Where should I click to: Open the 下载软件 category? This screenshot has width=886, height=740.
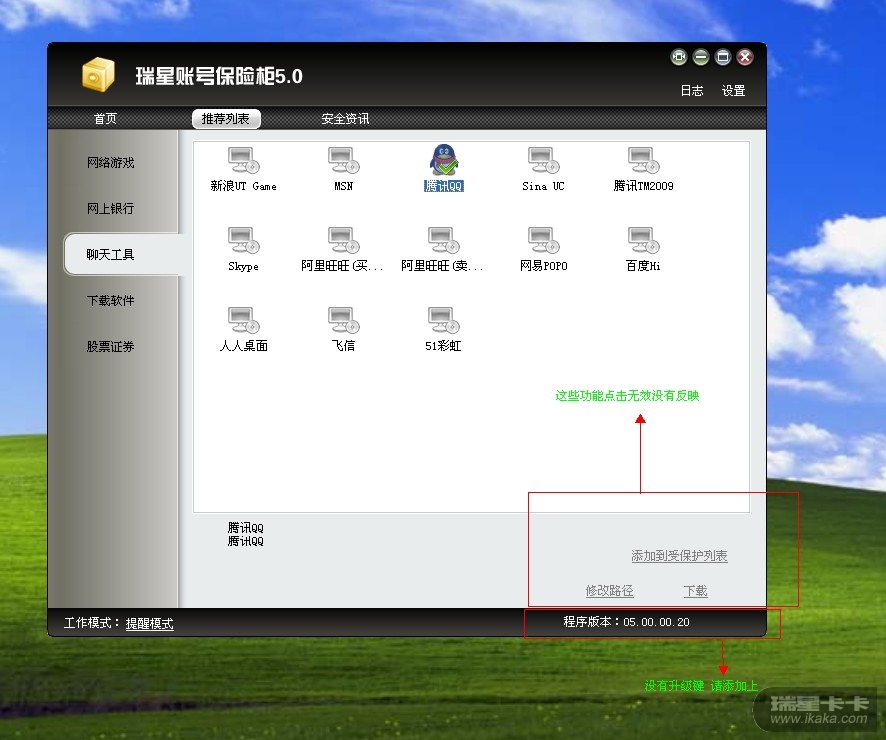coord(111,301)
